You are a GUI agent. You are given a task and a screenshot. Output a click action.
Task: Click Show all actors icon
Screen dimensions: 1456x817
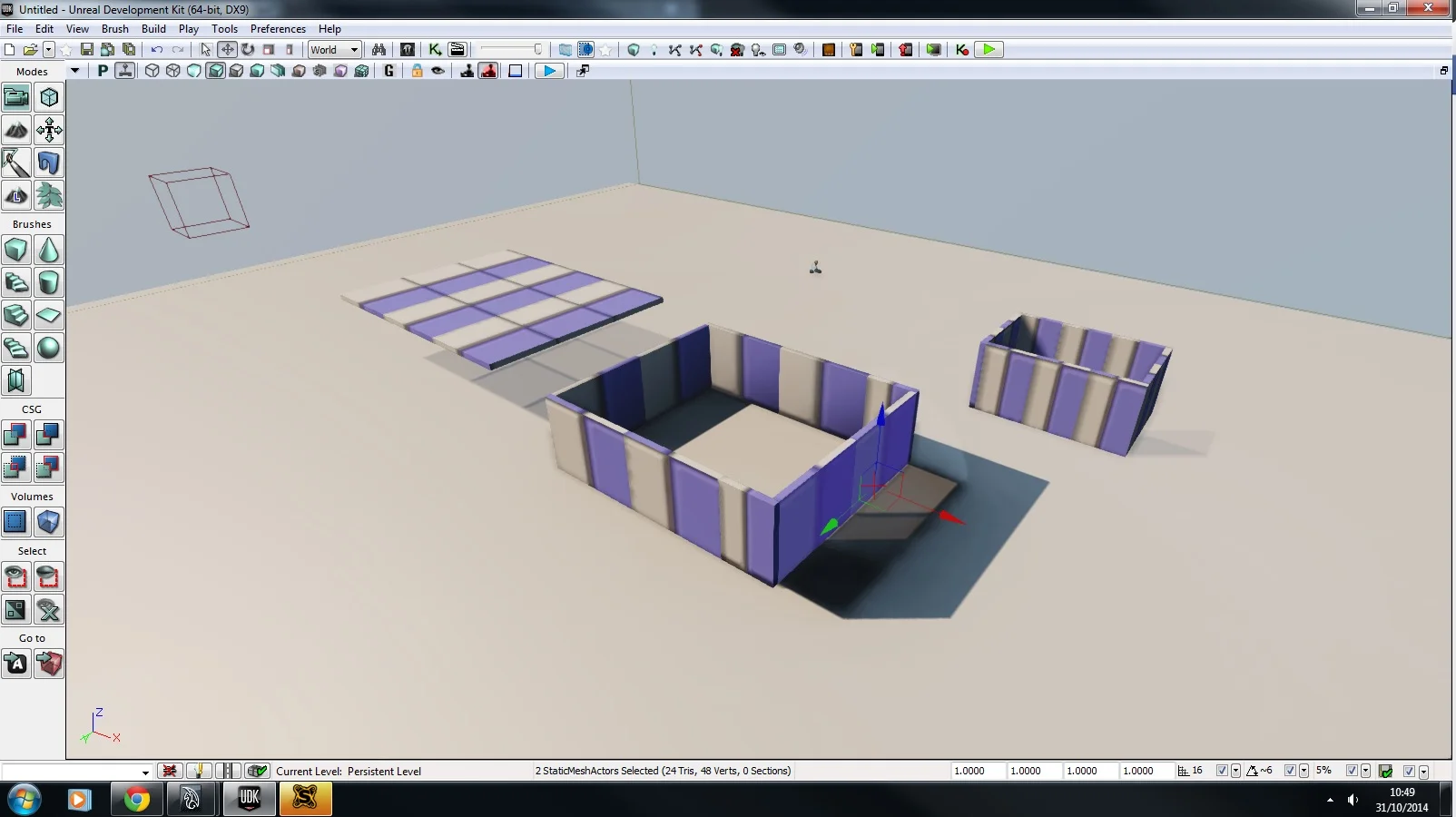point(49,609)
